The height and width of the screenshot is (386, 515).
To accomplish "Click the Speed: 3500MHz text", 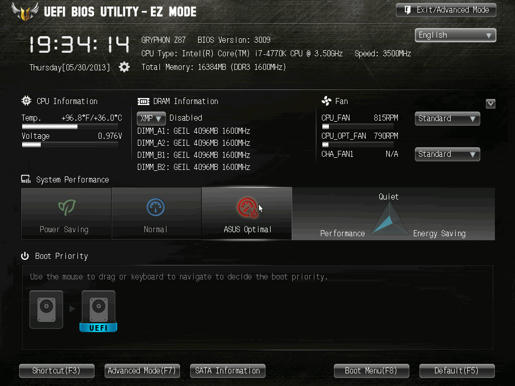I will pyautogui.click(x=383, y=54).
